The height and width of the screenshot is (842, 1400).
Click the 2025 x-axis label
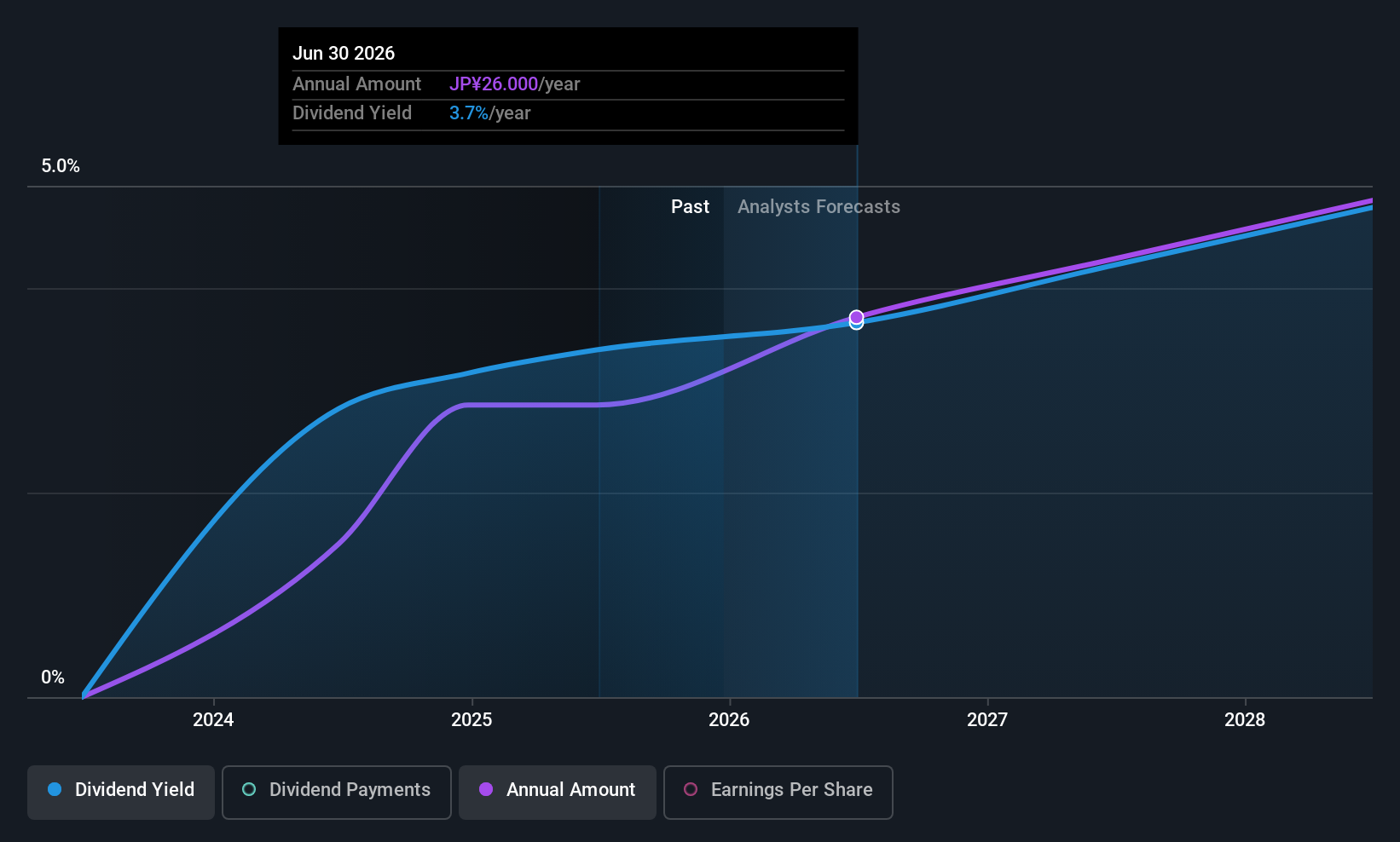point(471,719)
